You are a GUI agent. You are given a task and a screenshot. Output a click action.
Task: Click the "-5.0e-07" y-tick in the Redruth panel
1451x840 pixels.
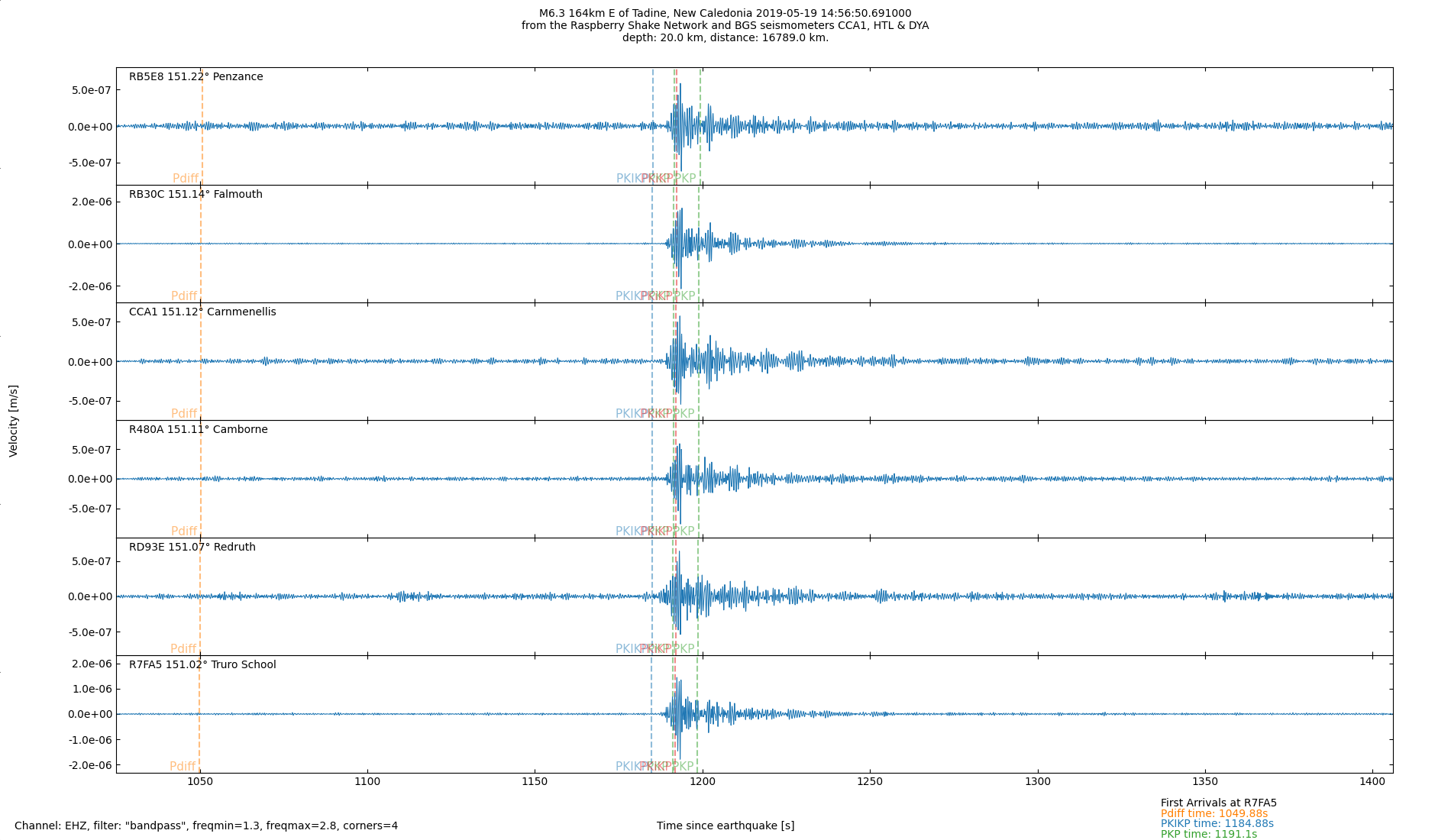point(90,632)
